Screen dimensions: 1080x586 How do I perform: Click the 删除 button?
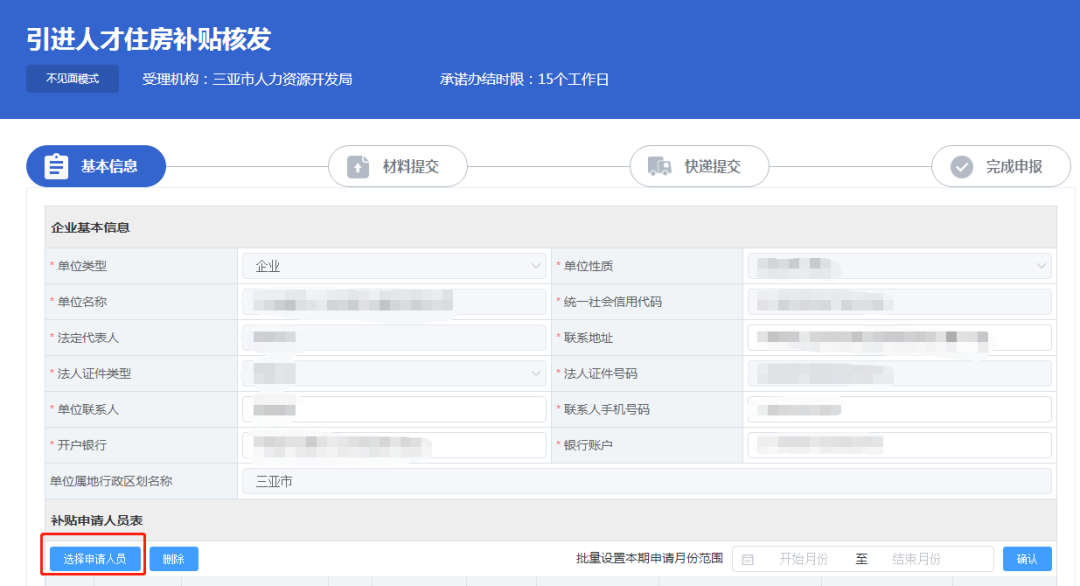coord(174,558)
